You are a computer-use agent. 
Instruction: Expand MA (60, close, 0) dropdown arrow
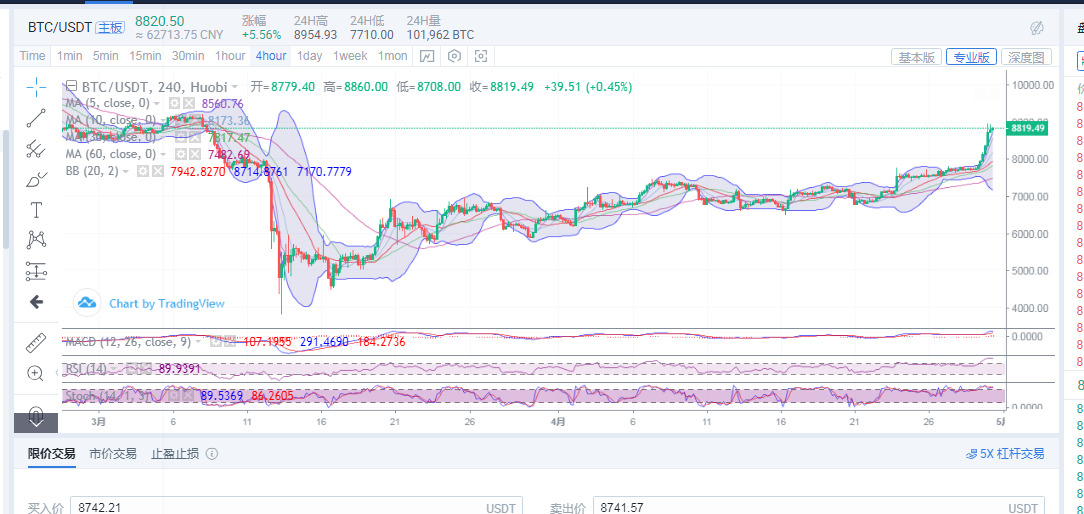pos(163,154)
